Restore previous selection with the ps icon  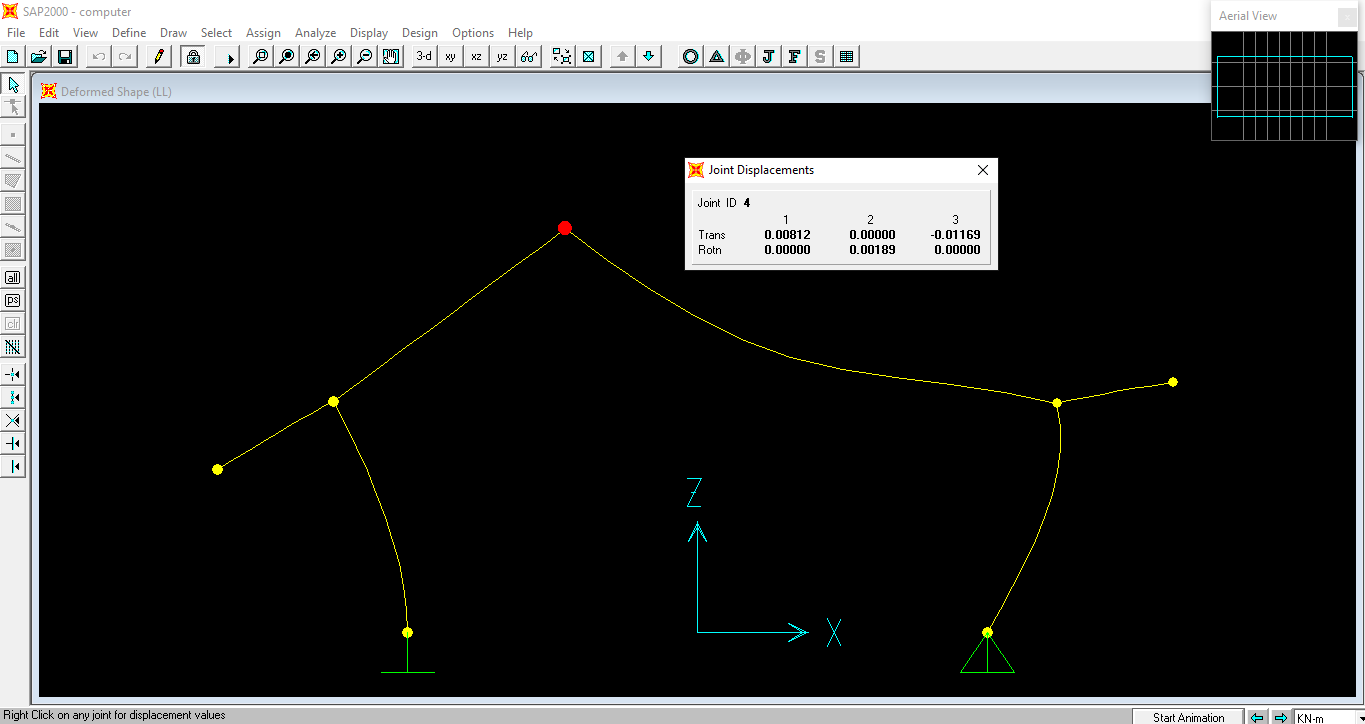(x=13, y=300)
